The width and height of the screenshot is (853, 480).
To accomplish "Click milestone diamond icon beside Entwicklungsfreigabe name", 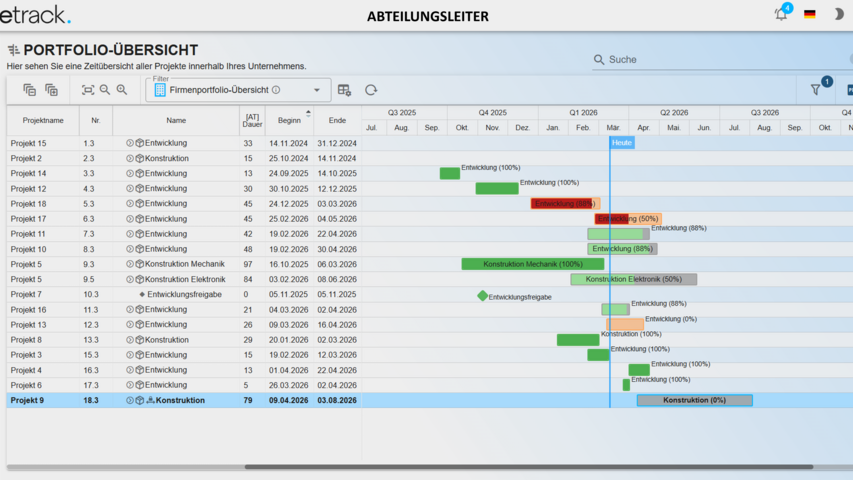I will tap(142, 294).
